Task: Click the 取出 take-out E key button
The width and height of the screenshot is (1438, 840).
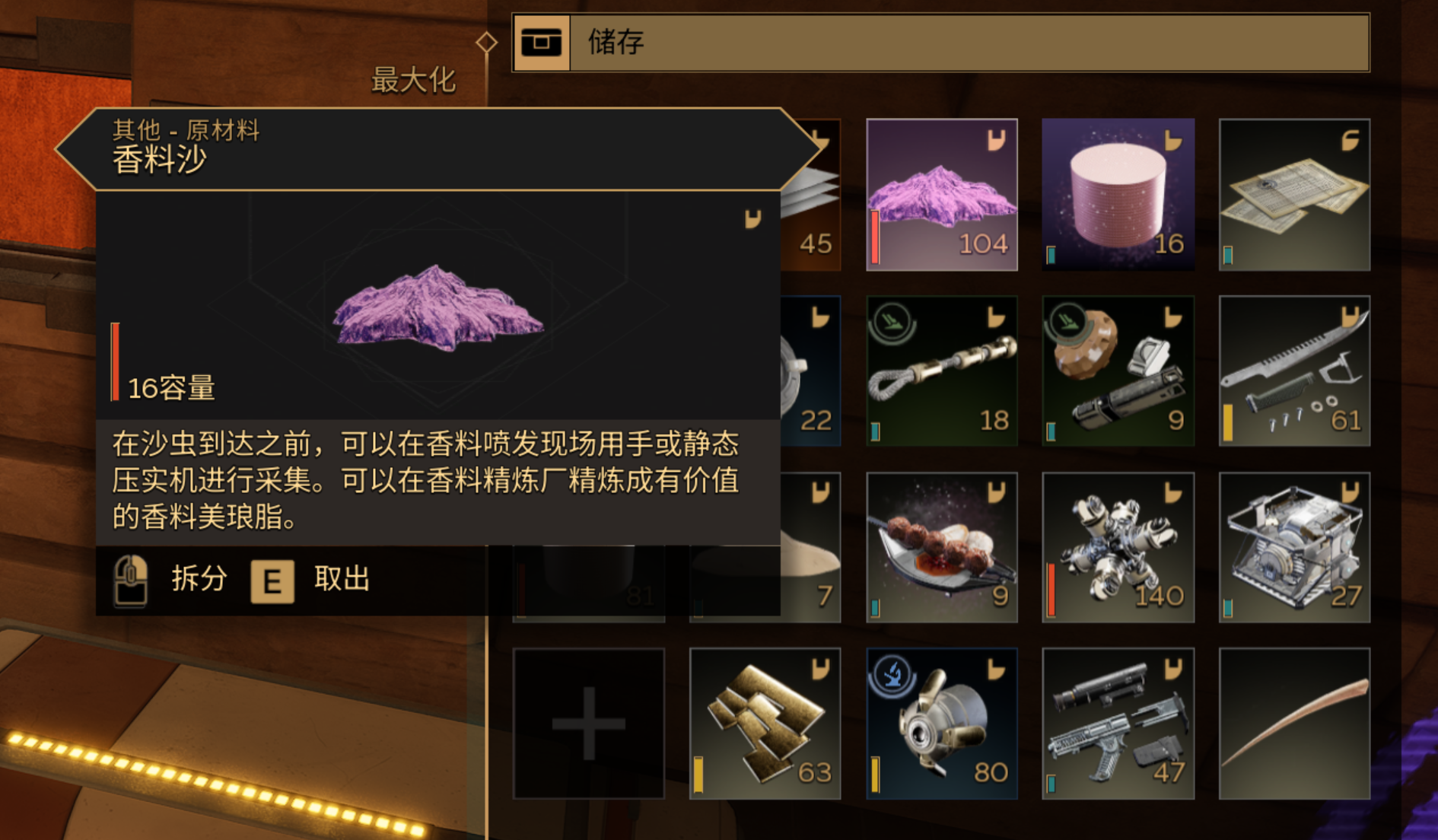Action: (310, 581)
